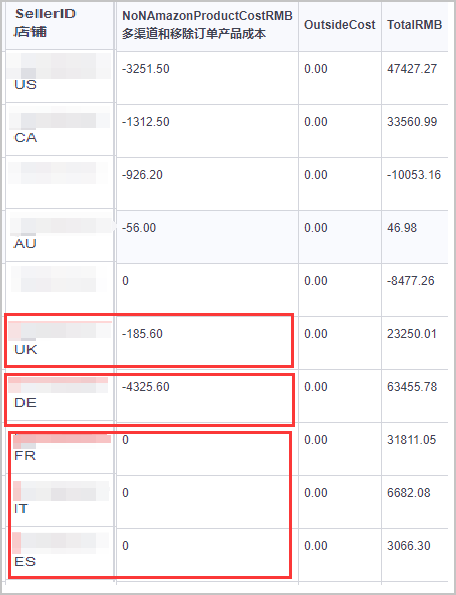Image resolution: width=456 pixels, height=595 pixels.
Task: Select the ES store cell
Action: point(59,554)
